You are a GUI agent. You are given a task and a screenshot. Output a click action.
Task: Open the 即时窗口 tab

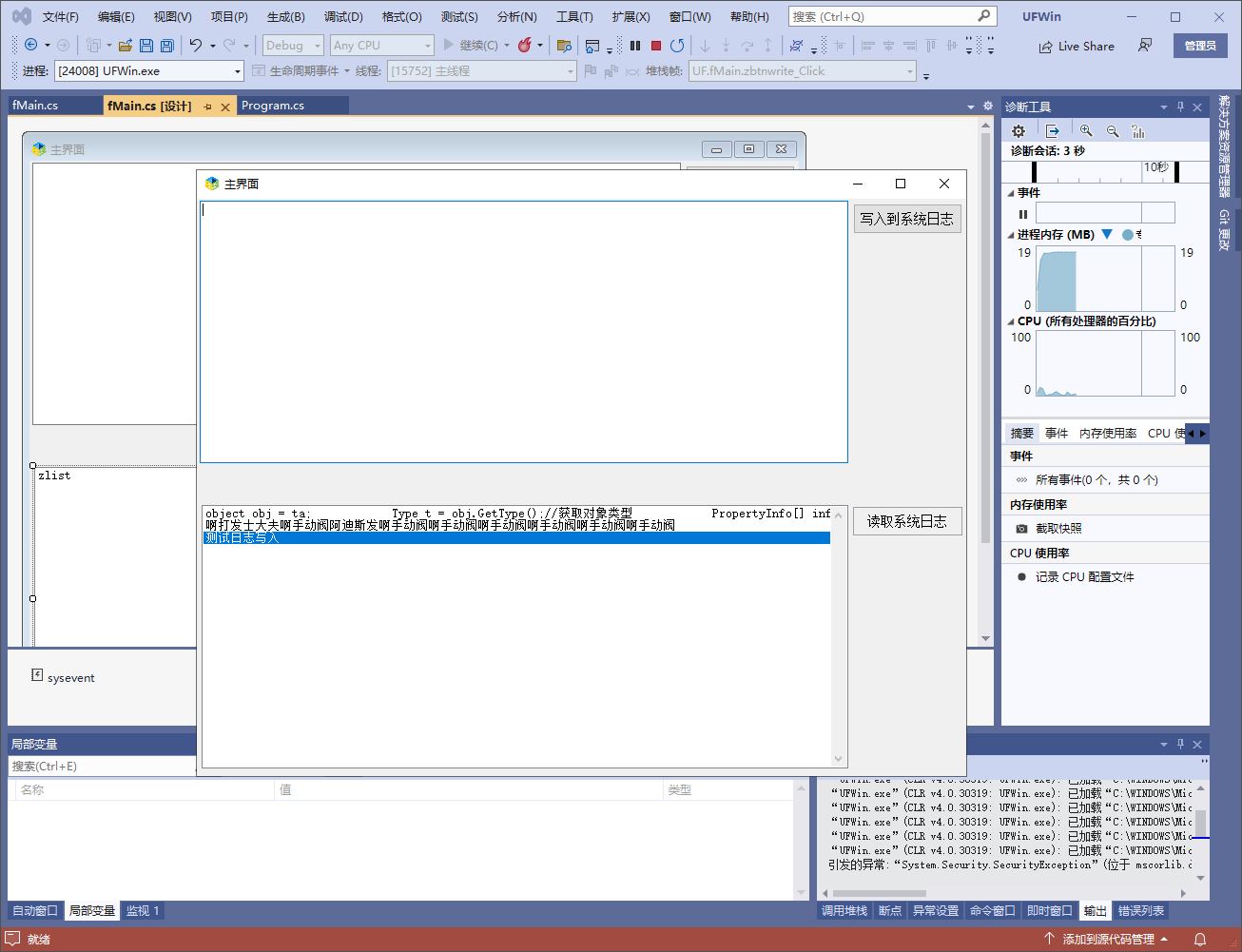pyautogui.click(x=1050, y=911)
